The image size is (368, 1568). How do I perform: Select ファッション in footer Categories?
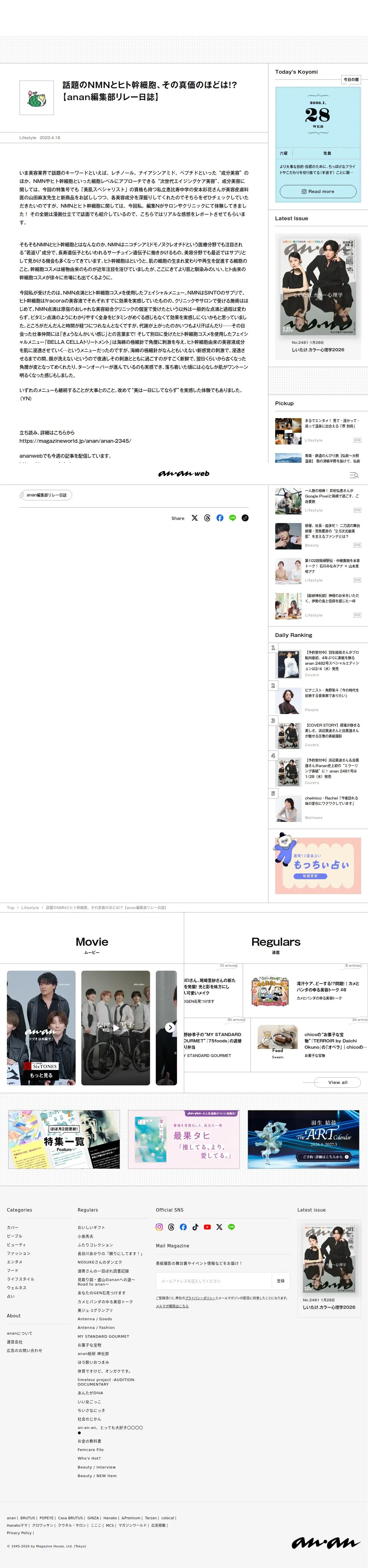pyautogui.click(x=18, y=1253)
